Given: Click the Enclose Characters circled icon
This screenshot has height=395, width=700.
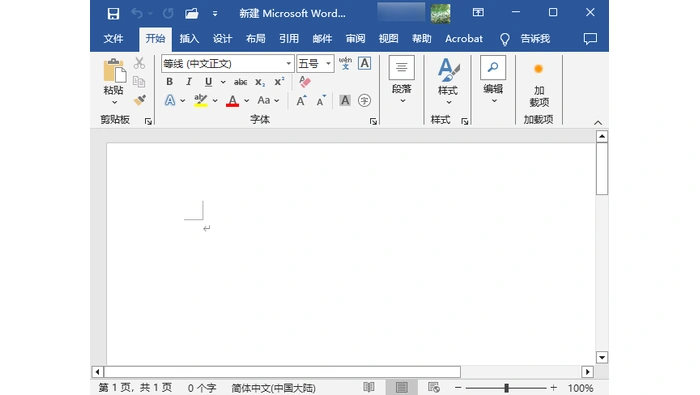Looking at the screenshot, I should coord(364,100).
